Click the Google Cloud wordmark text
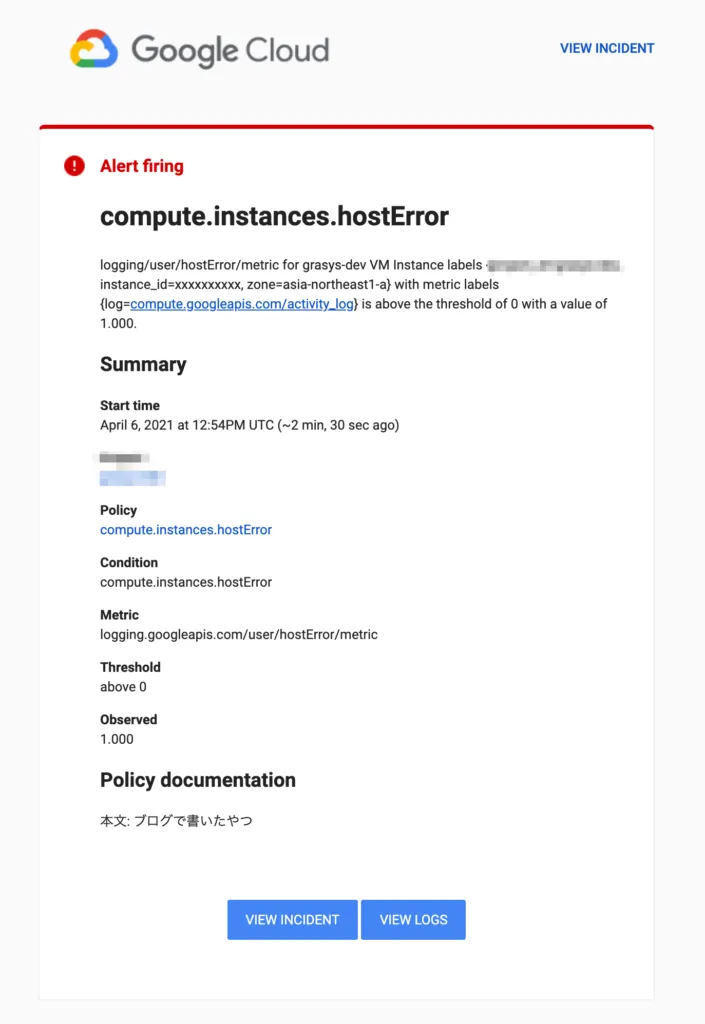The image size is (705, 1024). click(230, 50)
